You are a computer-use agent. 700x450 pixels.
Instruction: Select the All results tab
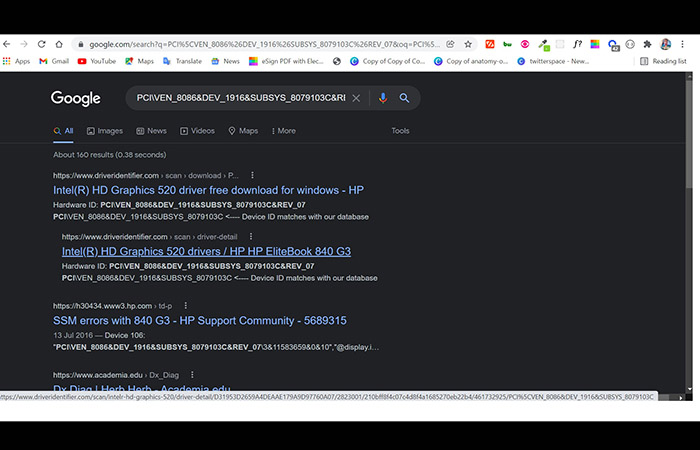click(63, 131)
